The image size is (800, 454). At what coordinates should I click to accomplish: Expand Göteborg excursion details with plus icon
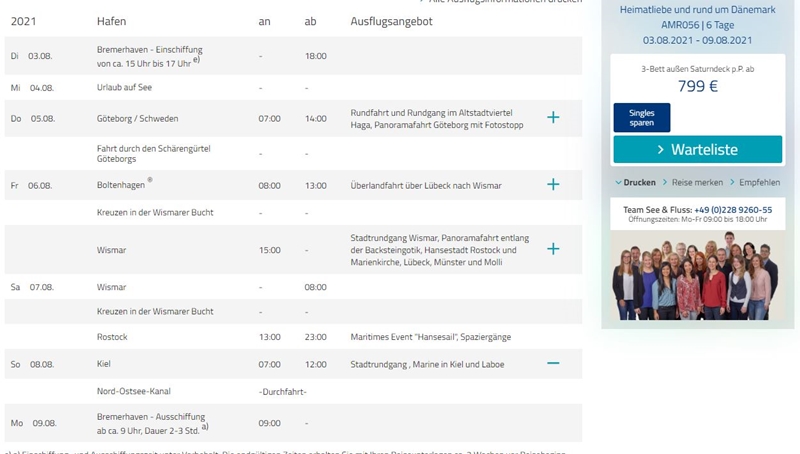(553, 118)
